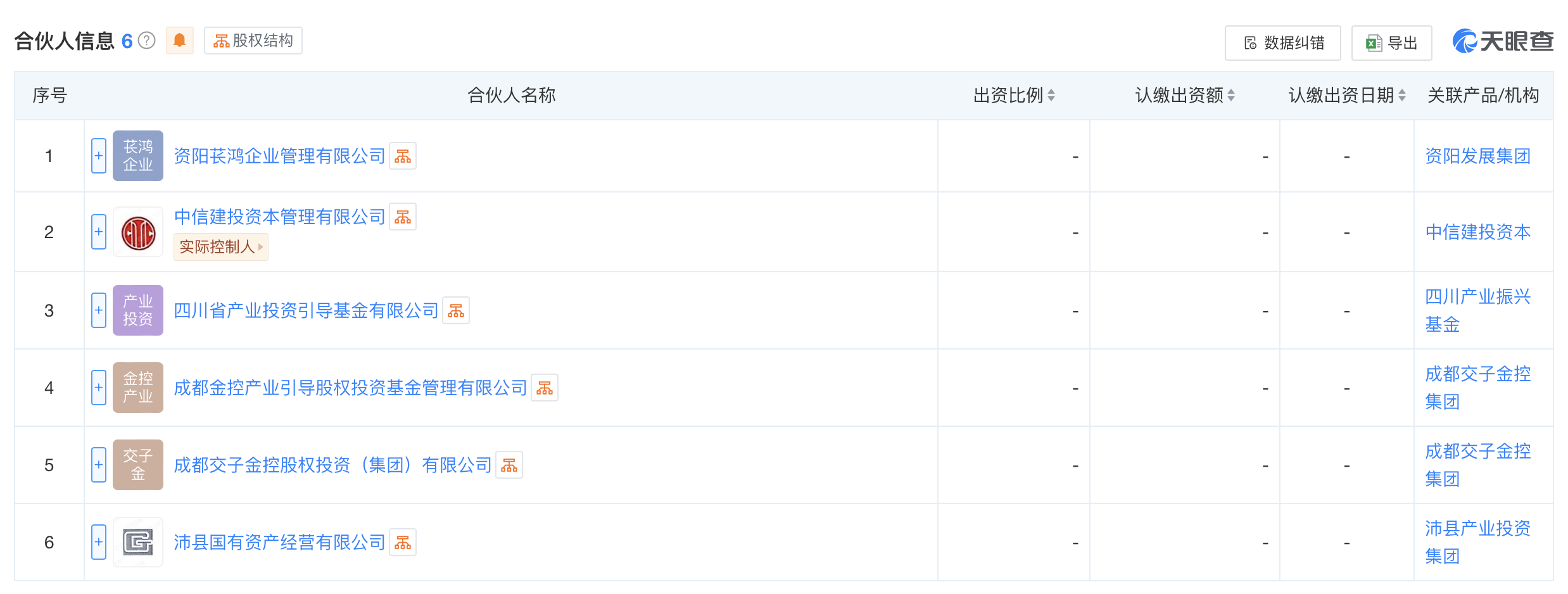Expand row 6 plus button
The width and height of the screenshot is (1568, 594).
tap(99, 542)
